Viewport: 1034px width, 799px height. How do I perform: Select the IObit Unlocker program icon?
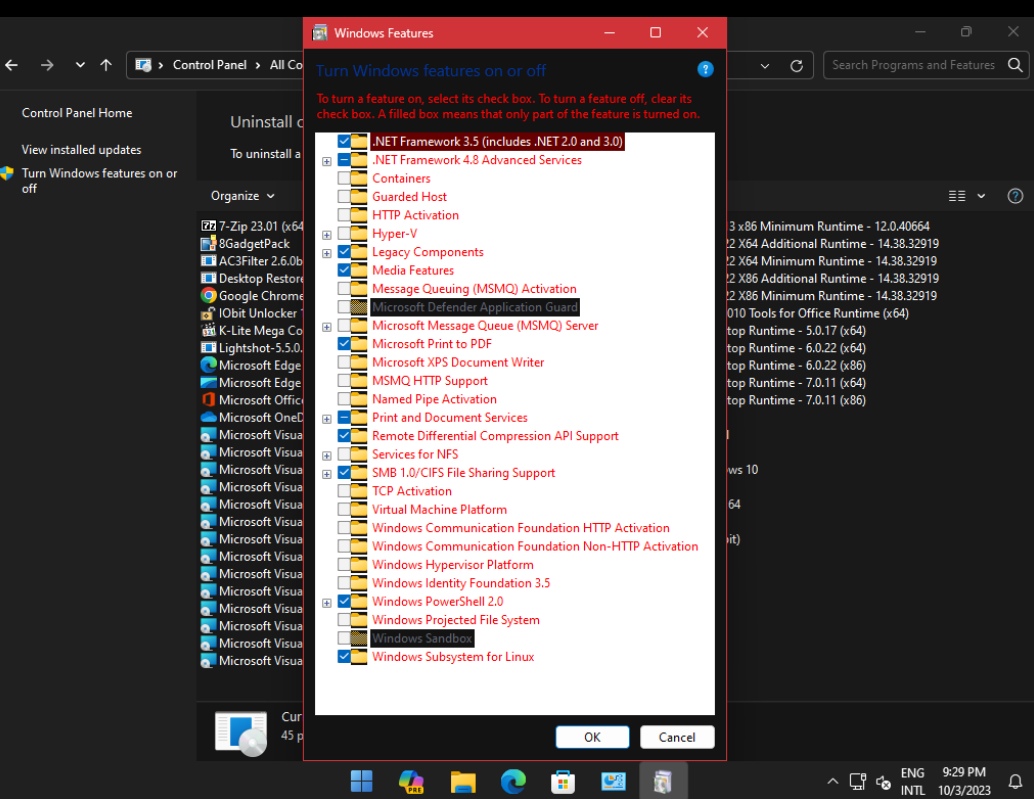[x=208, y=313]
